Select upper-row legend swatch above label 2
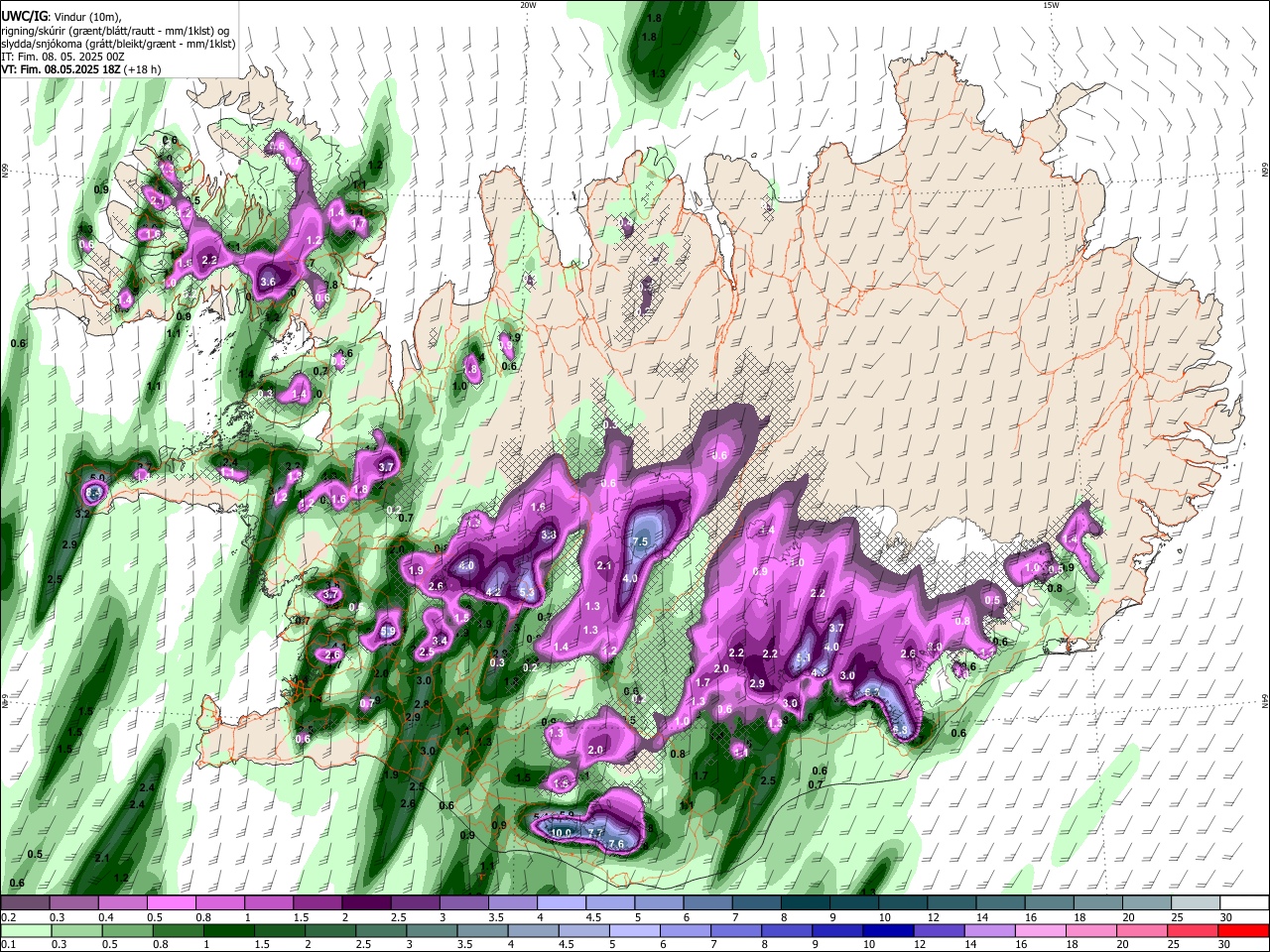Image resolution: width=1270 pixels, height=952 pixels. coord(365,903)
